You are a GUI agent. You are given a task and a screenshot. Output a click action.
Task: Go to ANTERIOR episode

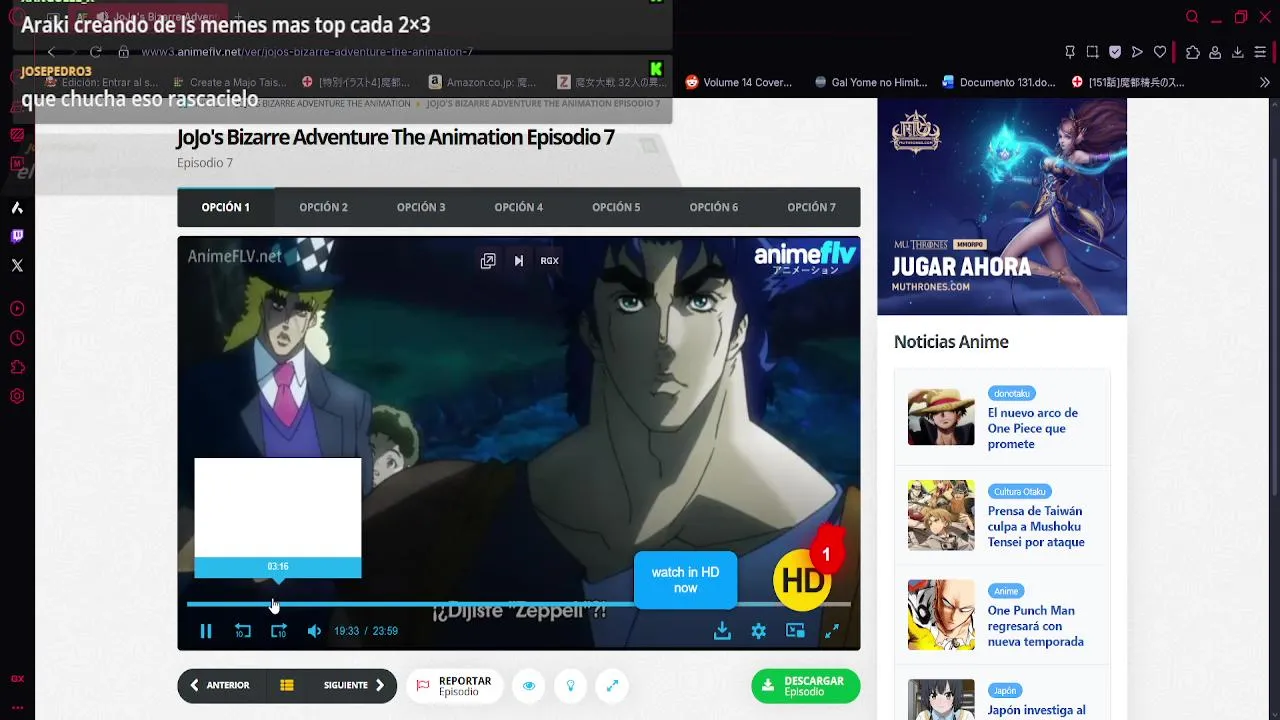tap(220, 685)
